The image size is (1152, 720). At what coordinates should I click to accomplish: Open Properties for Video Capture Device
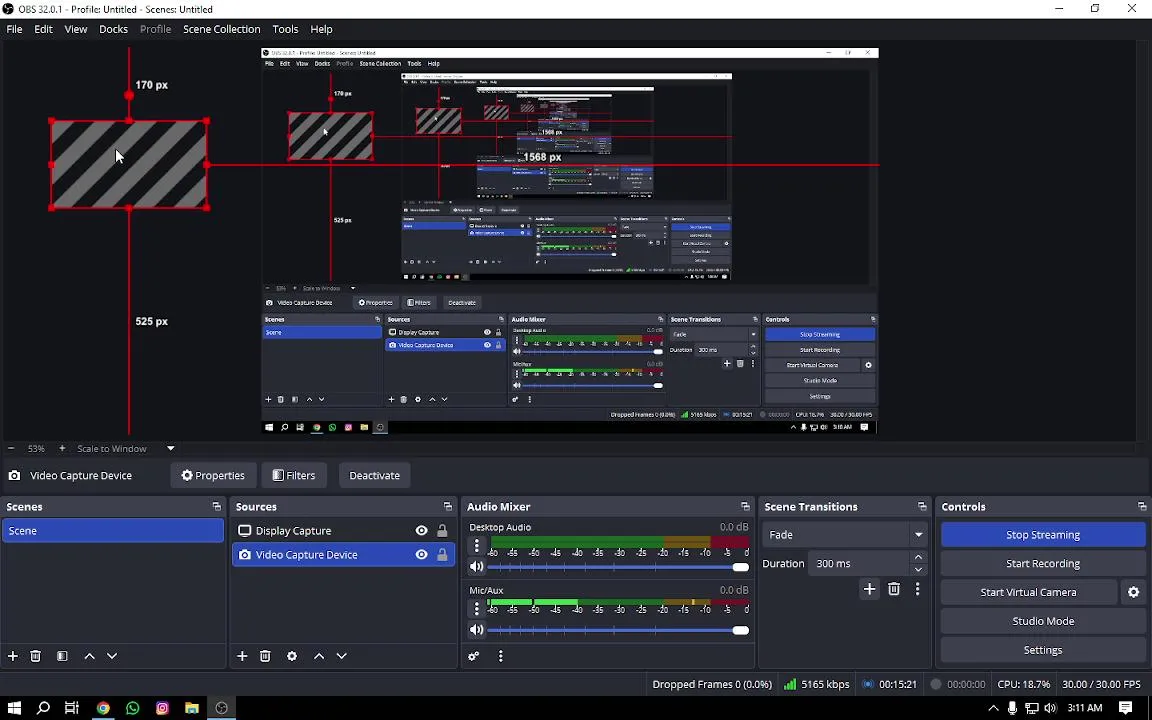pyautogui.click(x=213, y=475)
